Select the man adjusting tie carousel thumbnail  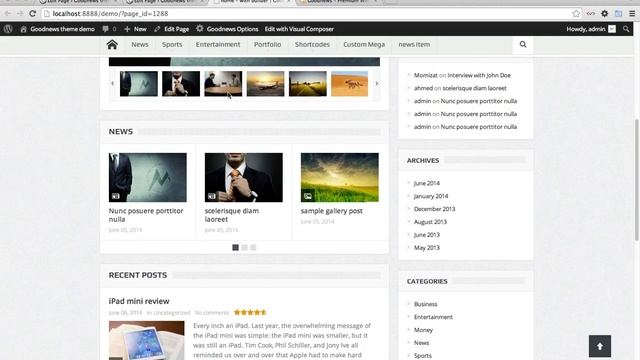point(181,84)
